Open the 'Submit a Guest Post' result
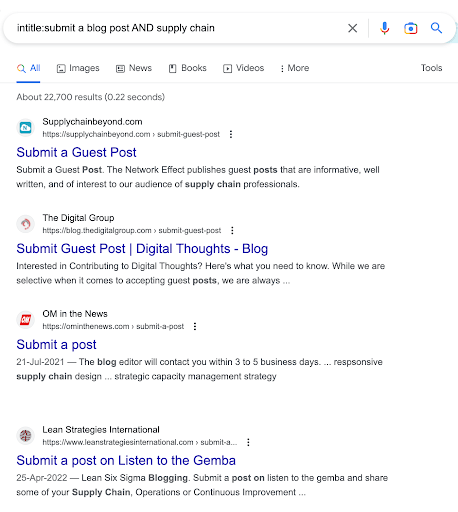Image resolution: width=458 pixels, height=512 pixels. pyautogui.click(x=76, y=152)
